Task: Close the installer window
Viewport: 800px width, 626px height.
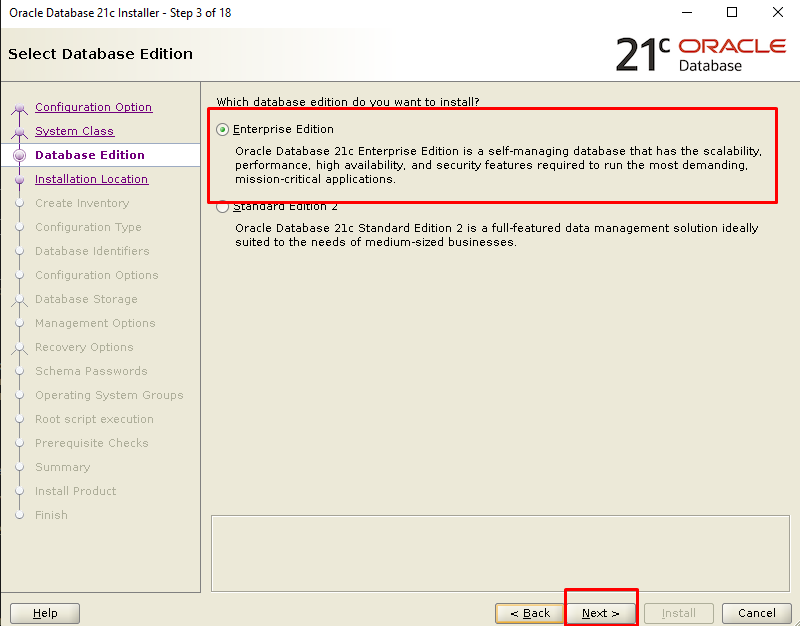Action: tap(778, 12)
